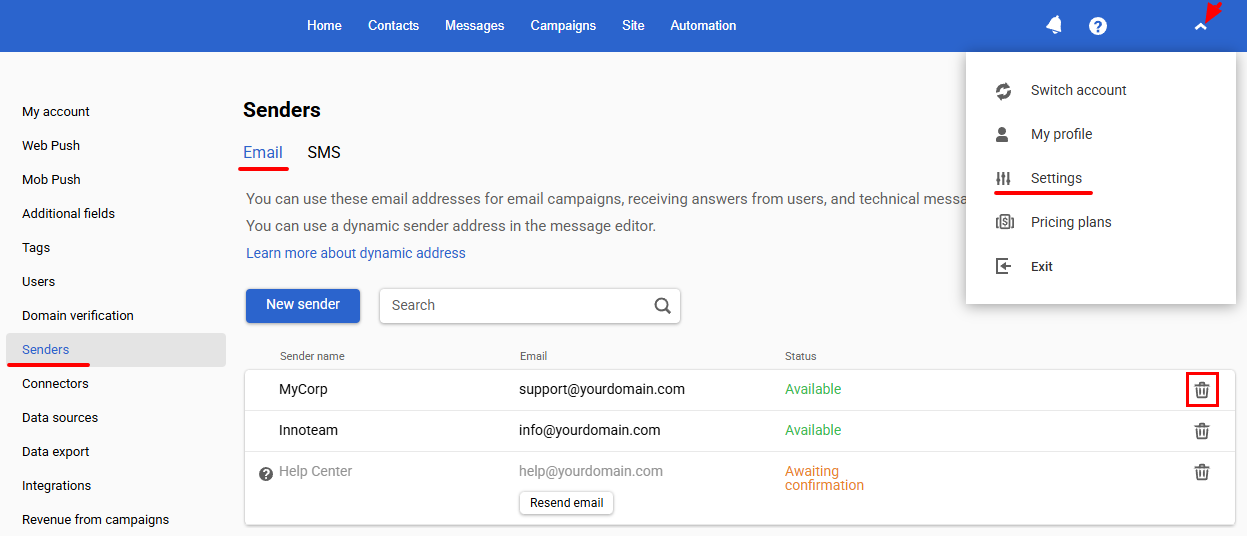The height and width of the screenshot is (536, 1247).
Task: Click the Help Center row question icon
Action: coord(266,474)
